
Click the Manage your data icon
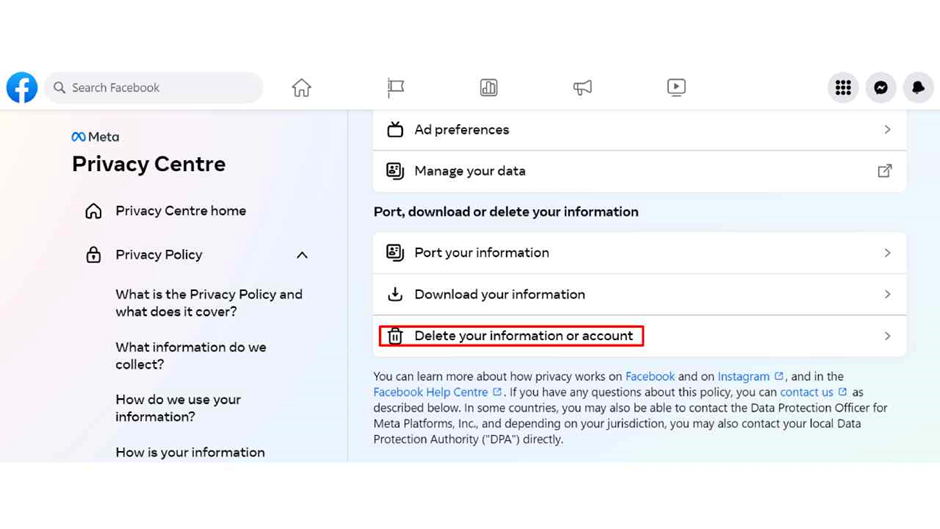(x=395, y=171)
